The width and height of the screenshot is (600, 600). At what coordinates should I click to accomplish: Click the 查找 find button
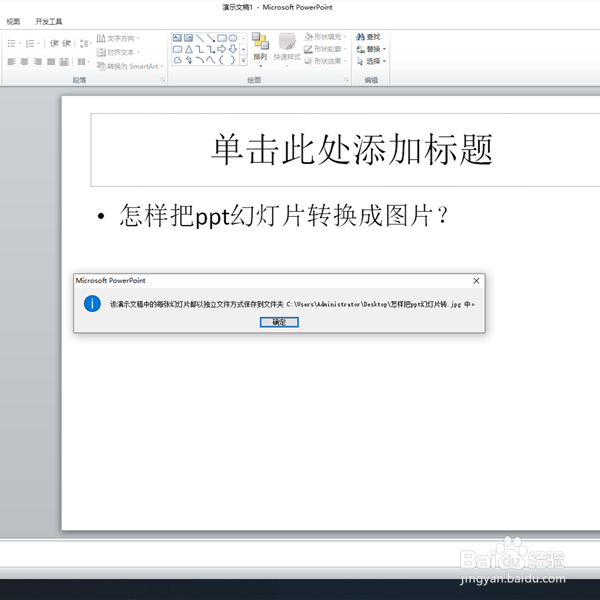368,37
